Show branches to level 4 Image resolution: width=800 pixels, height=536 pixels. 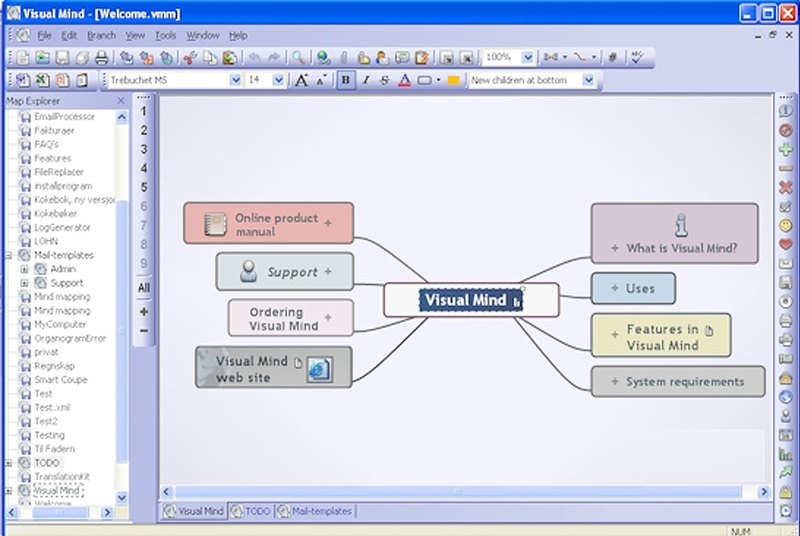[143, 168]
